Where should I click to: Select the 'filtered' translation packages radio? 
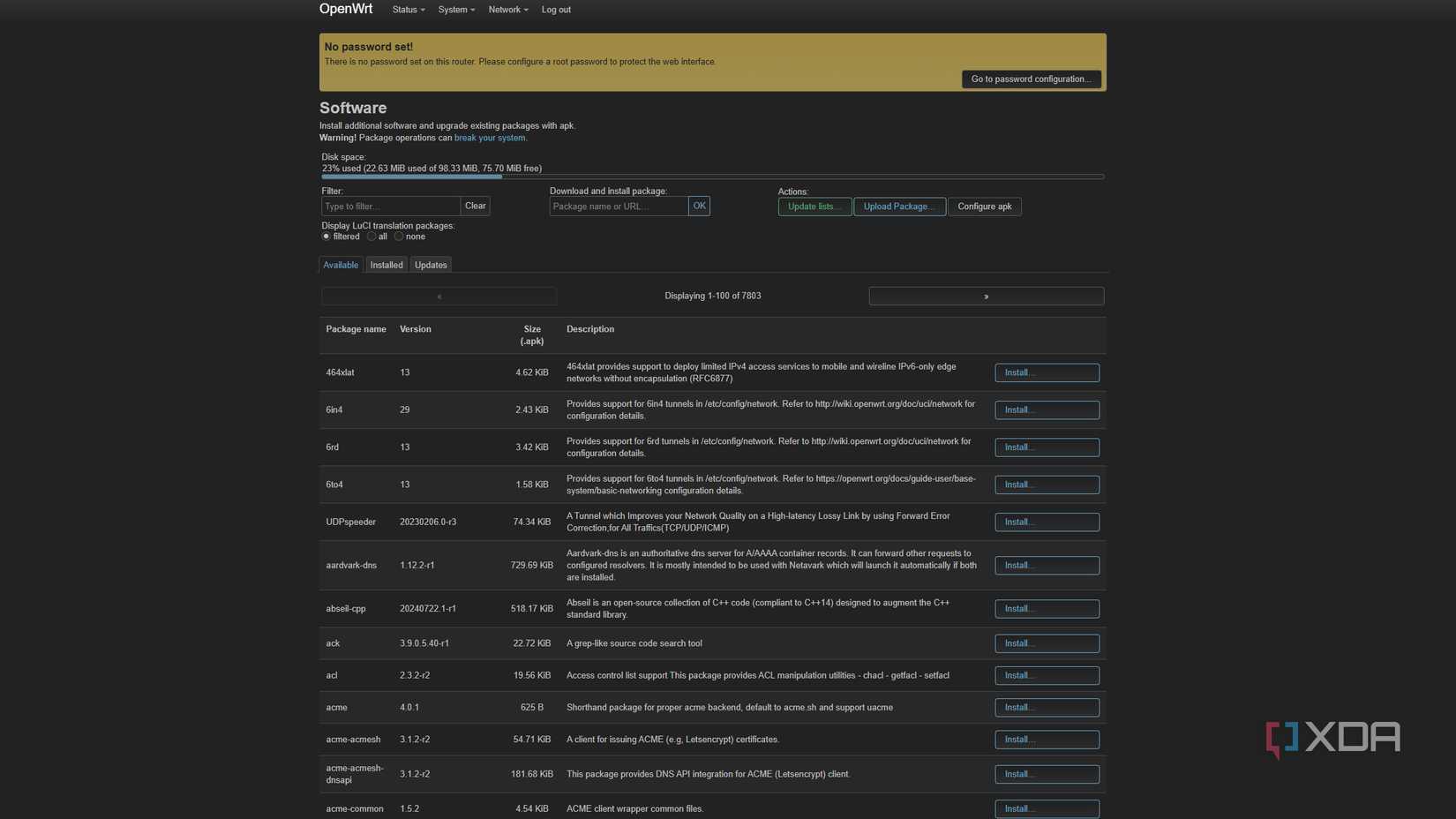point(326,237)
